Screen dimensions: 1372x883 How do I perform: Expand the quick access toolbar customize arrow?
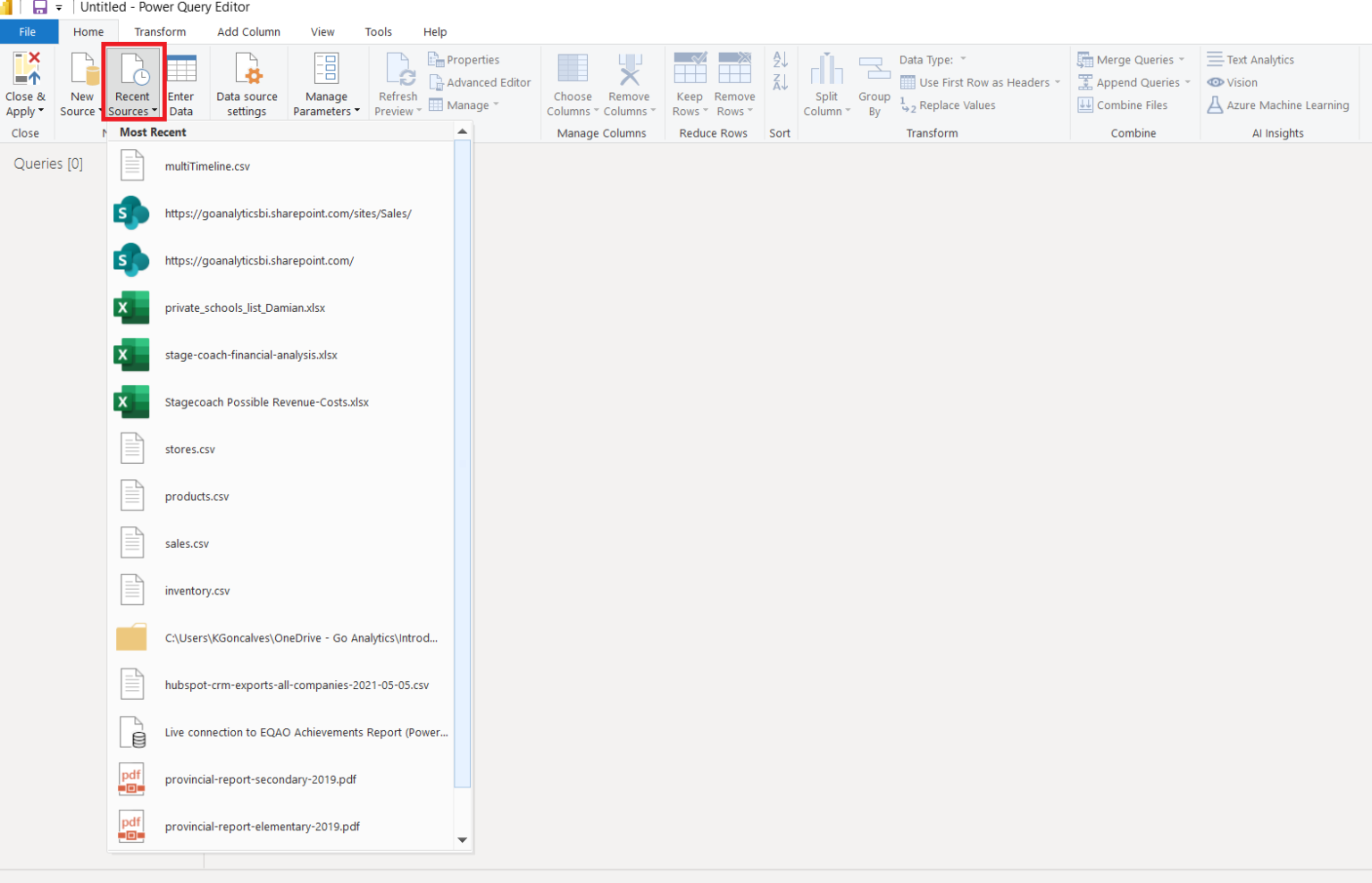[x=59, y=8]
